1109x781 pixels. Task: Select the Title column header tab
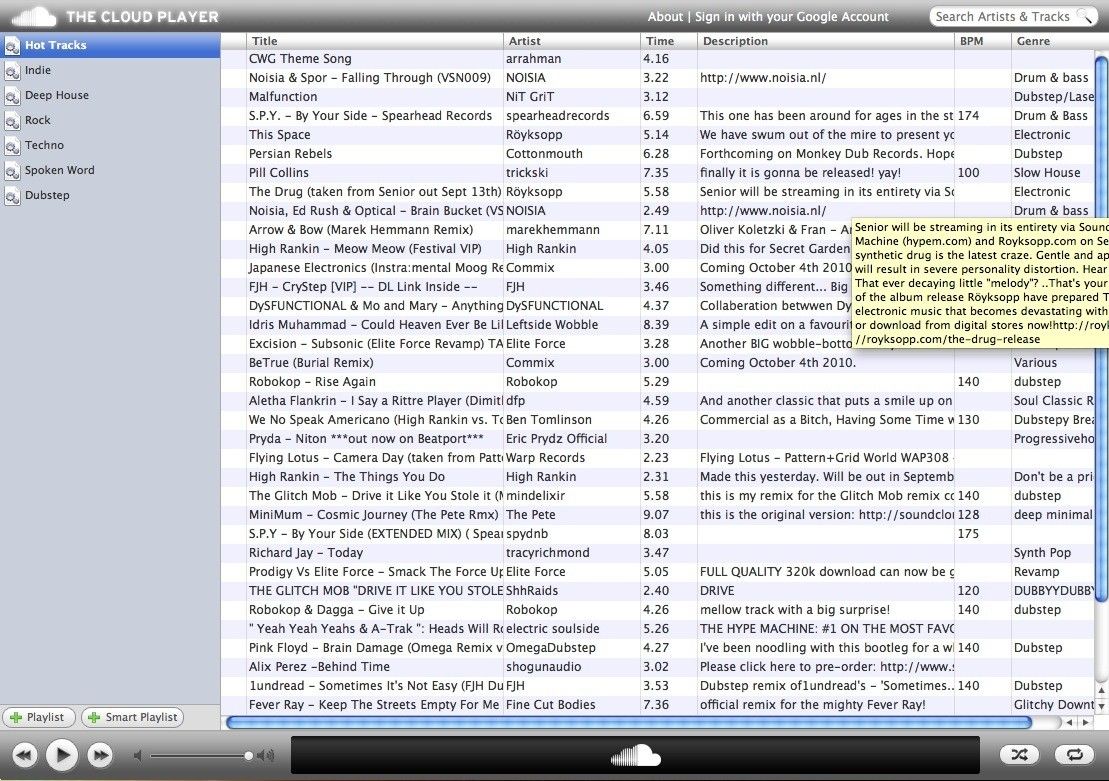[x=266, y=41]
